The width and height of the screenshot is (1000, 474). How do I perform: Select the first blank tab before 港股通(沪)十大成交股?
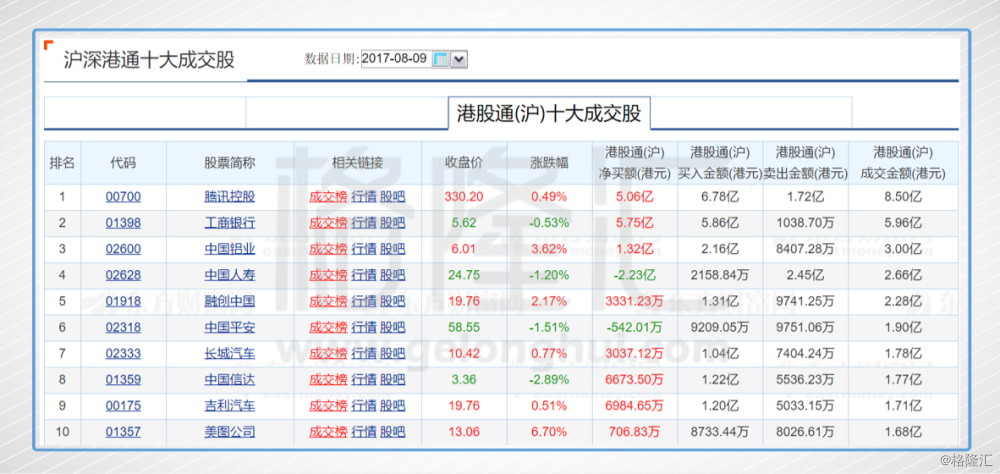145,113
